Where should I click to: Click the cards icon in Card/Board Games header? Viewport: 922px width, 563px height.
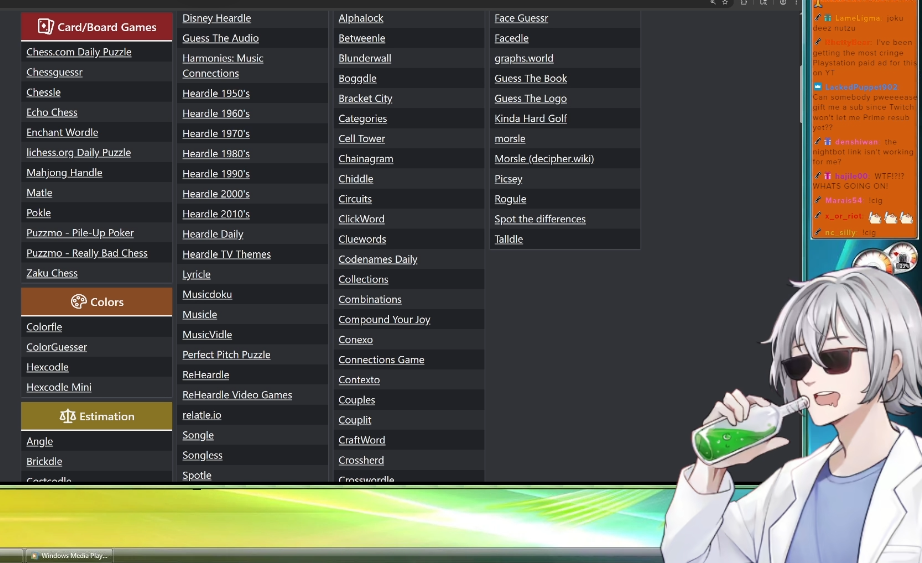pyautogui.click(x=45, y=27)
